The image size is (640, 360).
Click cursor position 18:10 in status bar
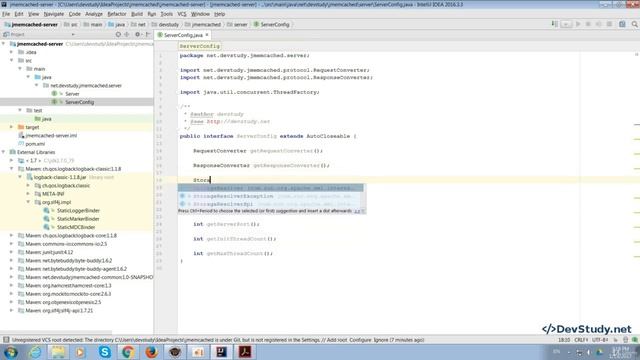click(564, 340)
